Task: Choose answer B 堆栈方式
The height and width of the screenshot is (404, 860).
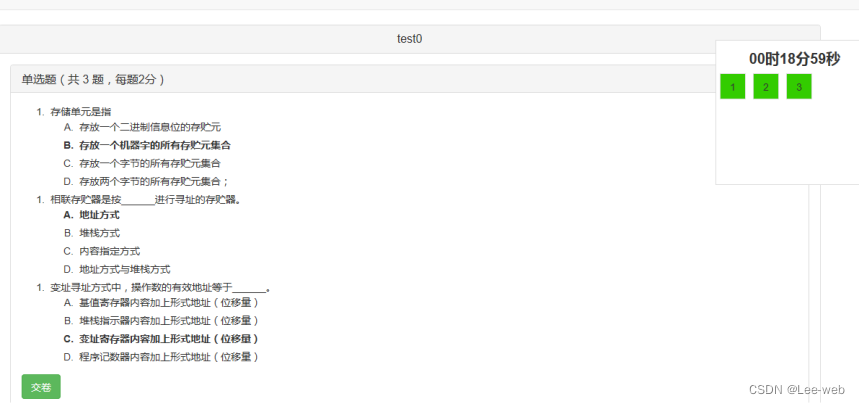Action: coord(92,233)
